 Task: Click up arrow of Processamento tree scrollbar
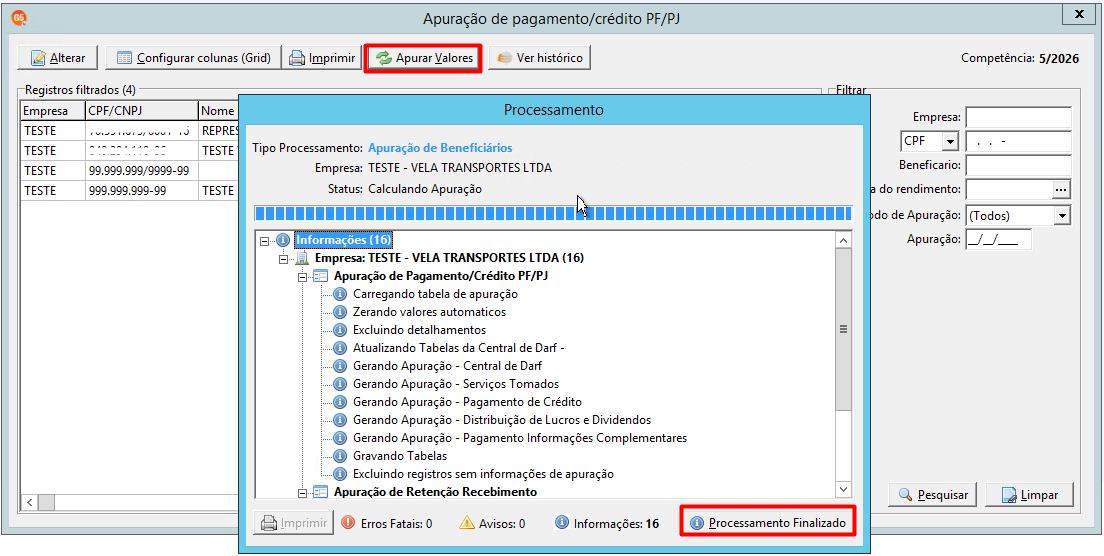[843, 240]
